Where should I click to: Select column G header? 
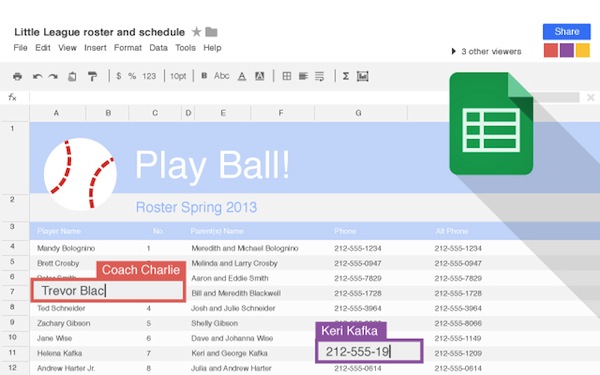(361, 113)
